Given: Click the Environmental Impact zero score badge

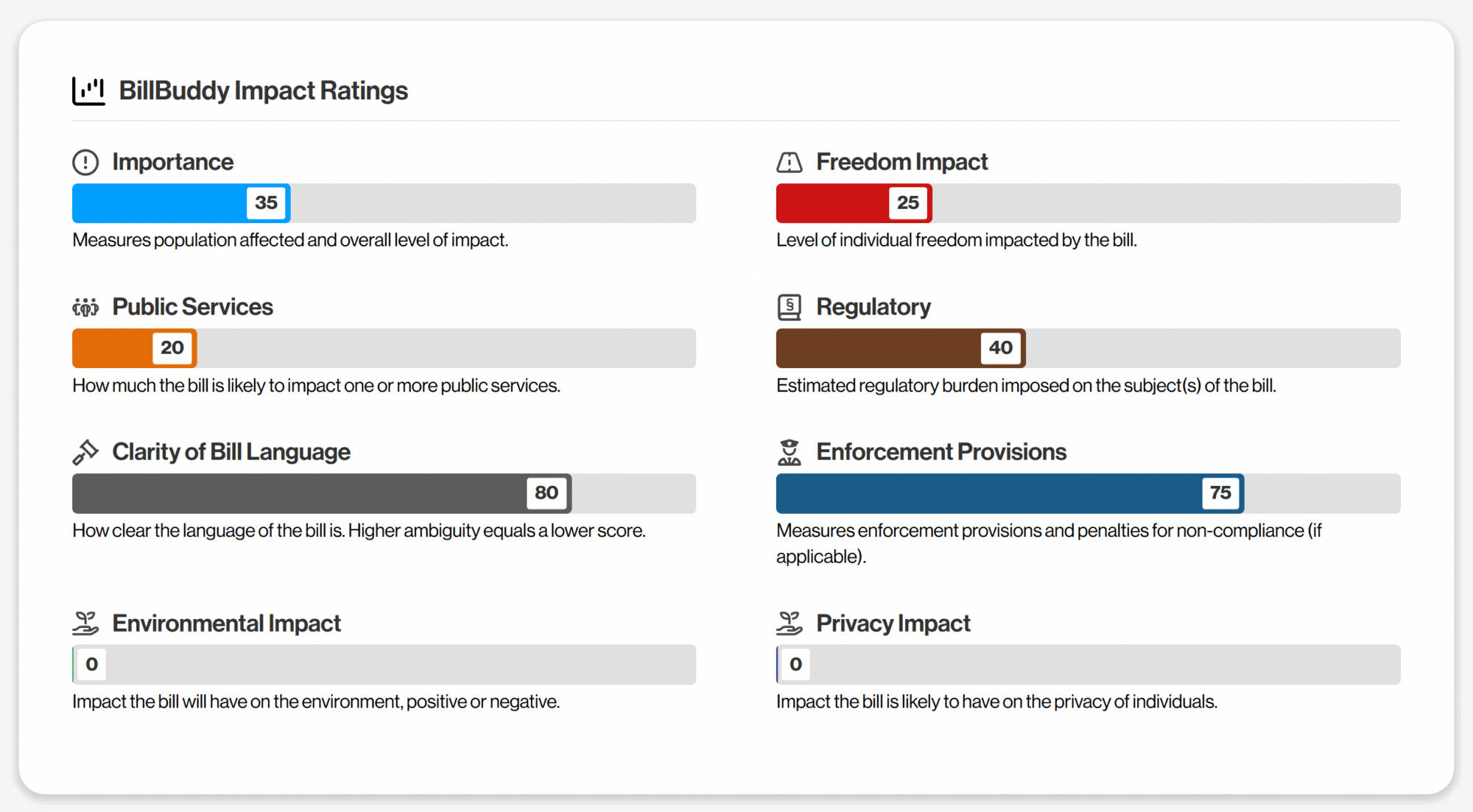Looking at the screenshot, I should 91,665.
